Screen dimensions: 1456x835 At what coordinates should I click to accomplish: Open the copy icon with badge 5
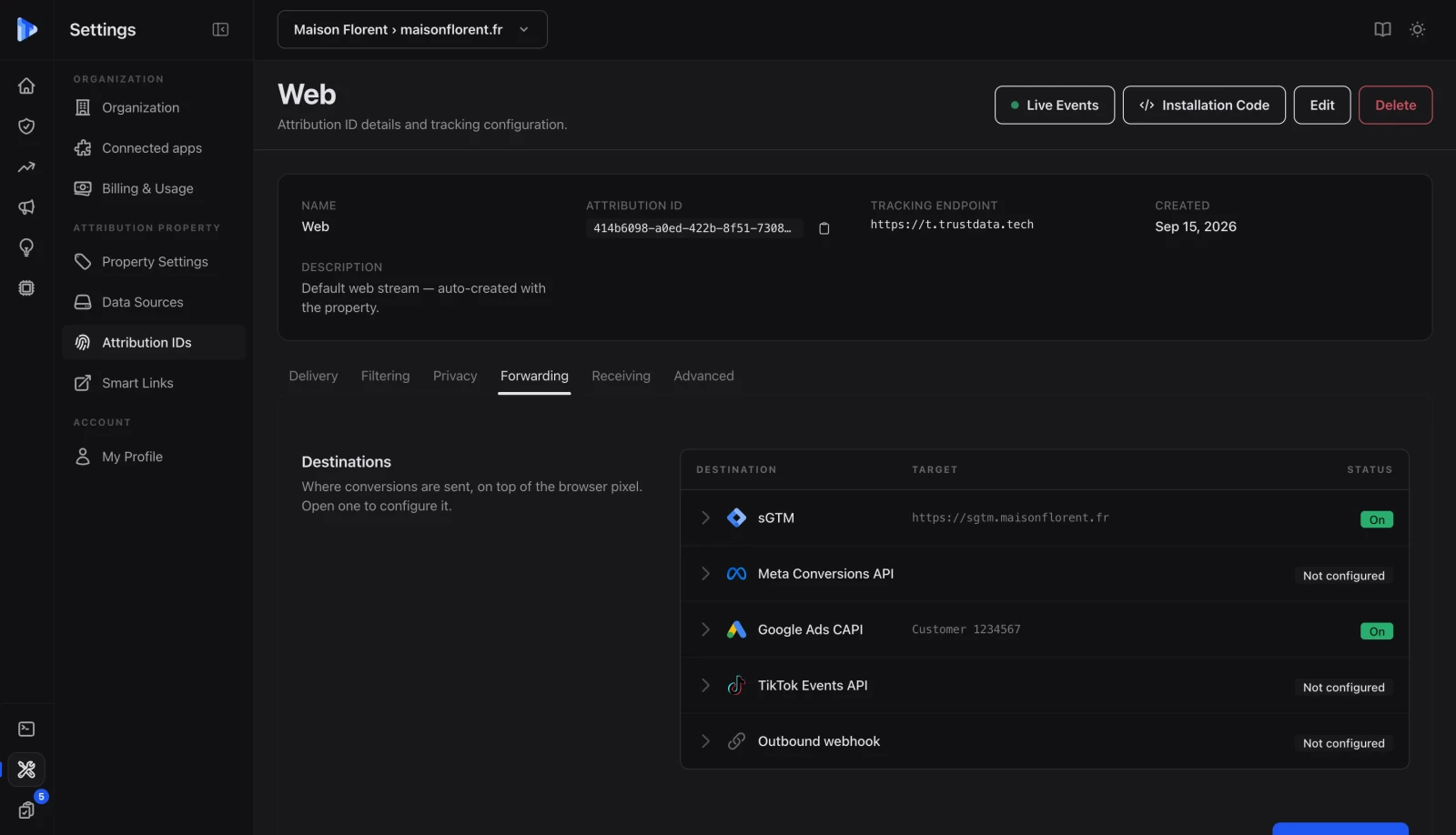pyautogui.click(x=26, y=810)
